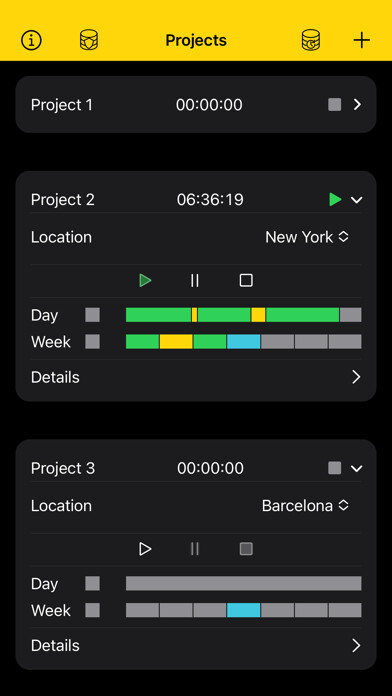
Task: Click Project 3 Day gray bar
Action: point(244,583)
